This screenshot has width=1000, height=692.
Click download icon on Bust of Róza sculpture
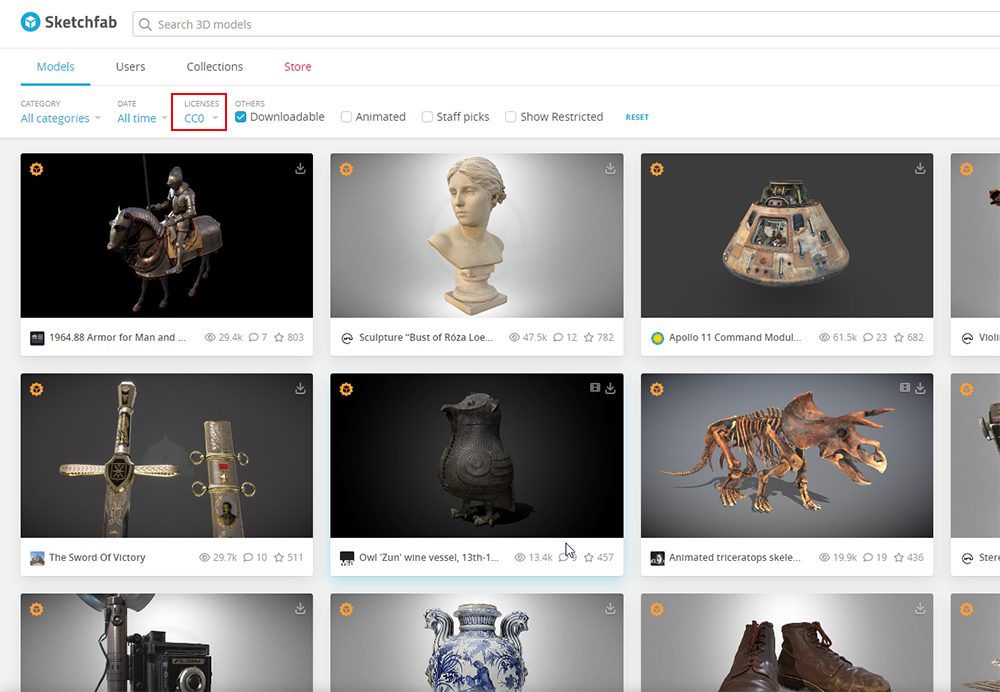(x=610, y=169)
